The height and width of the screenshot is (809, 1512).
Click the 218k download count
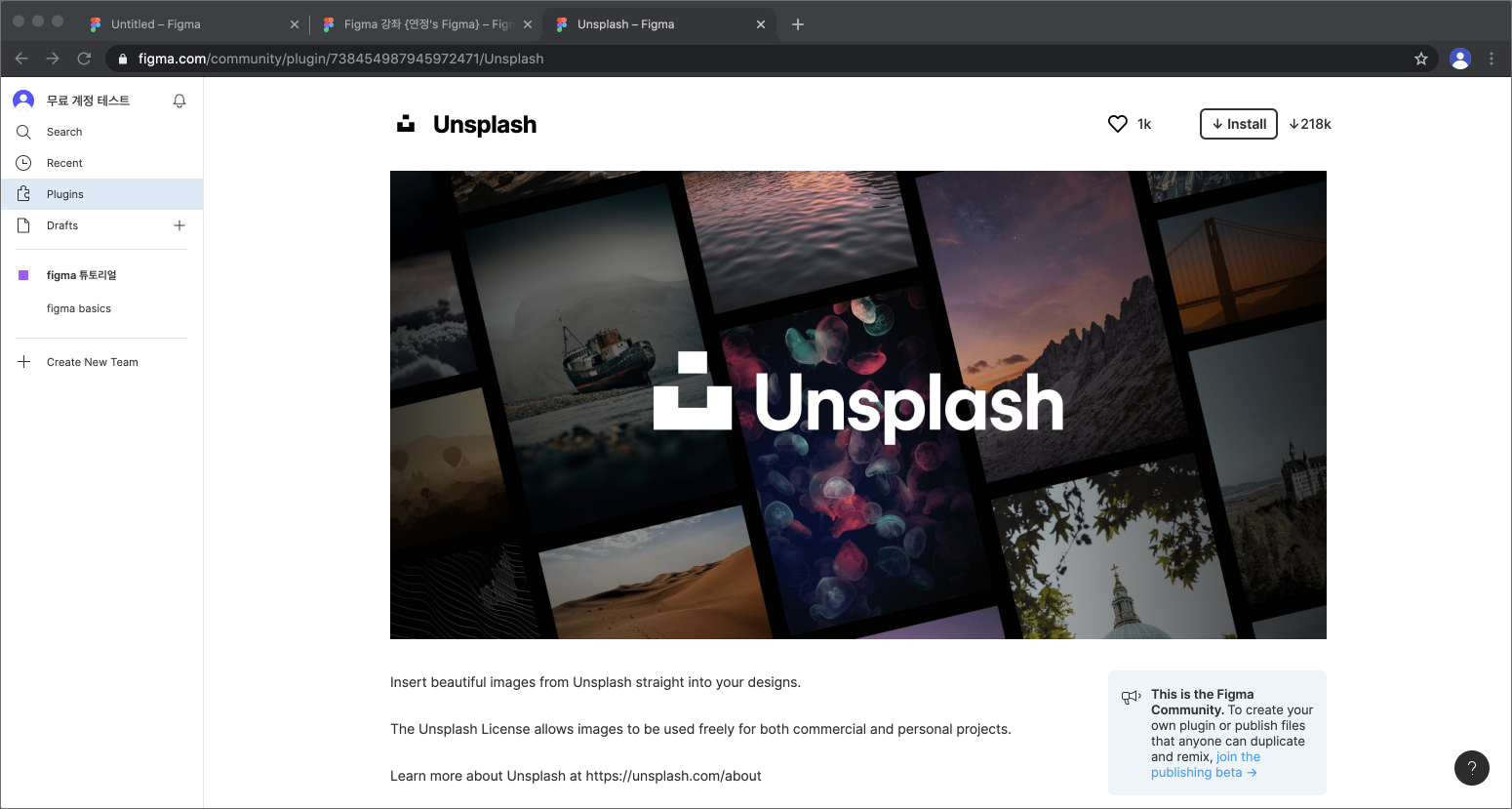pos(1310,124)
